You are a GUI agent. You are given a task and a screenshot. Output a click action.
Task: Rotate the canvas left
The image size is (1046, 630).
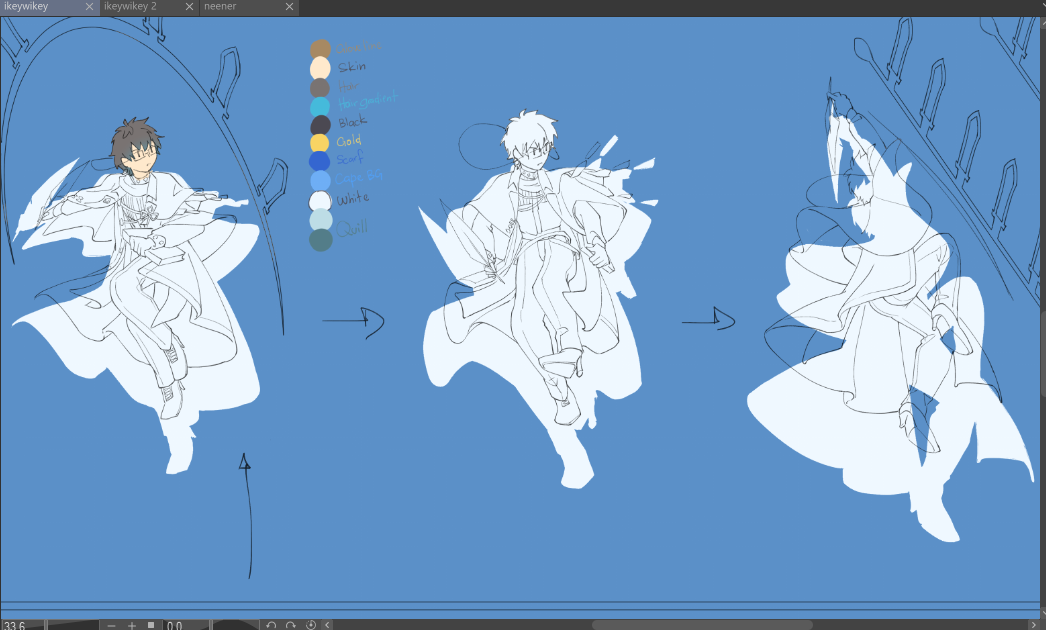pyautogui.click(x=271, y=625)
